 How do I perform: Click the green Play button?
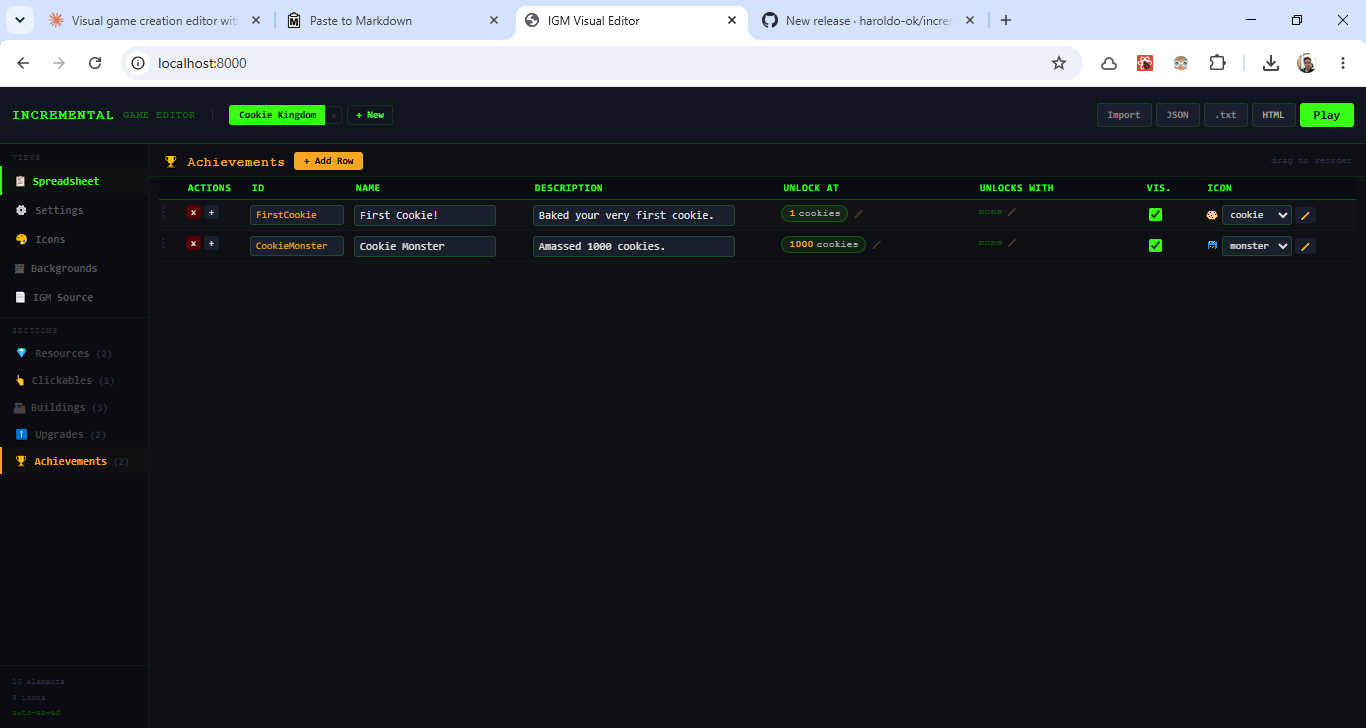click(1327, 115)
